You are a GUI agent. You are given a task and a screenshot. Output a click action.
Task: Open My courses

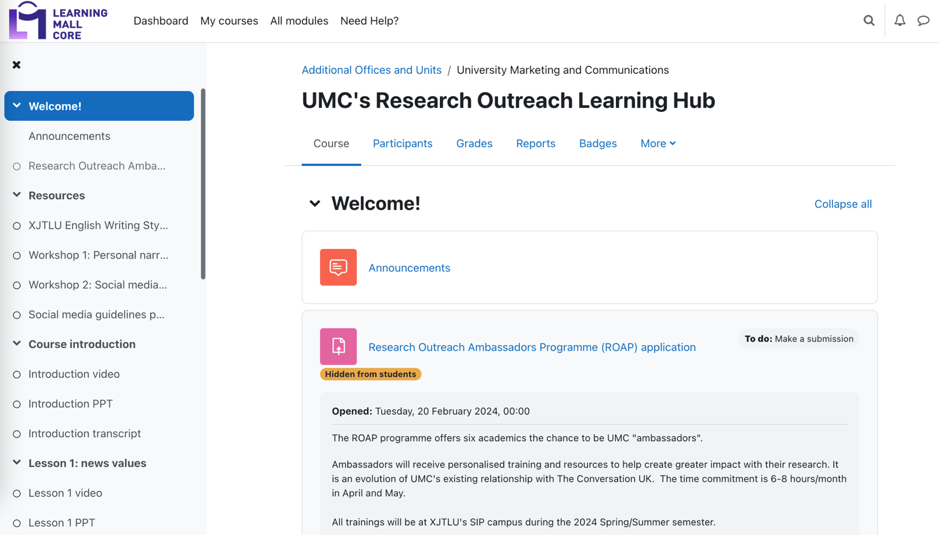coord(229,21)
